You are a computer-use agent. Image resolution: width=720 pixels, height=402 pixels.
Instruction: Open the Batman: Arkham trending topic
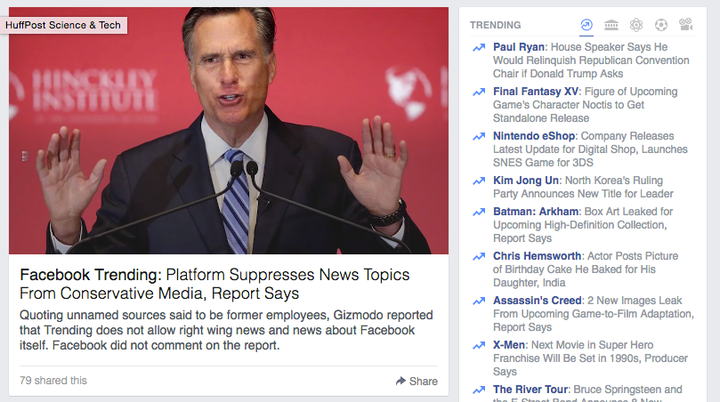coord(536,211)
